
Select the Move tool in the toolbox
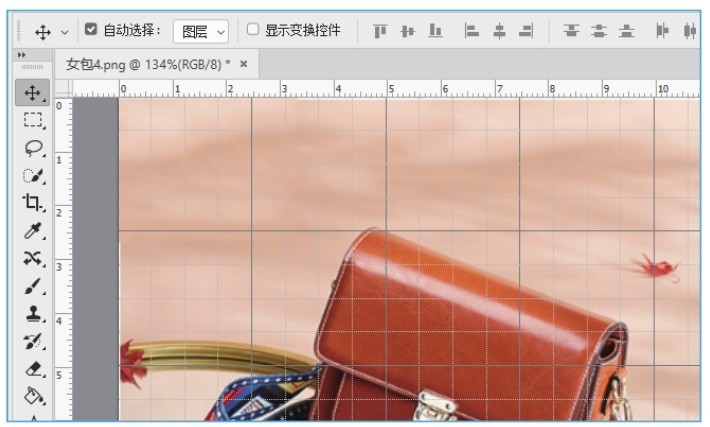point(33,93)
